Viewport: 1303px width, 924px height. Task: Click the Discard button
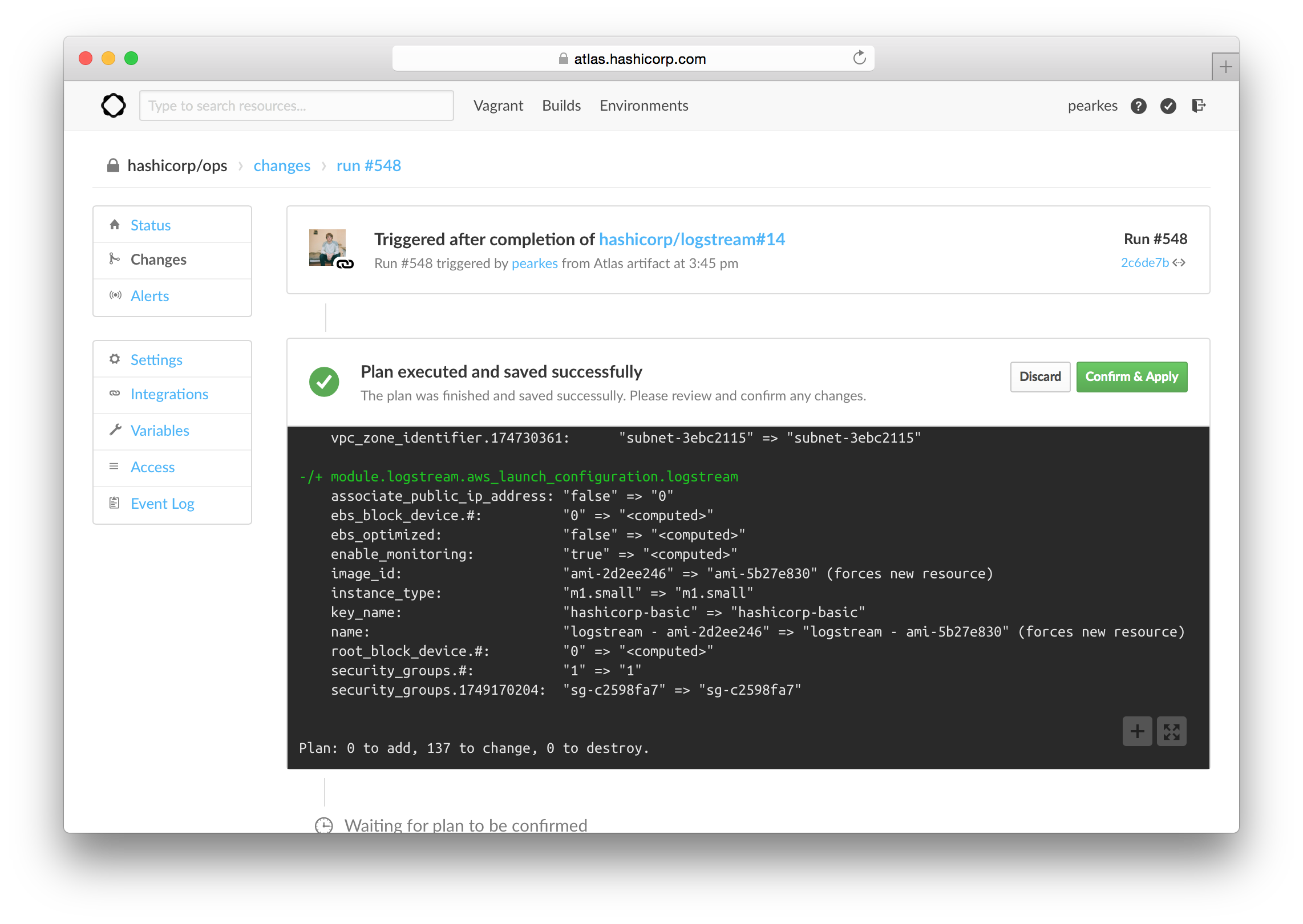[x=1040, y=377]
